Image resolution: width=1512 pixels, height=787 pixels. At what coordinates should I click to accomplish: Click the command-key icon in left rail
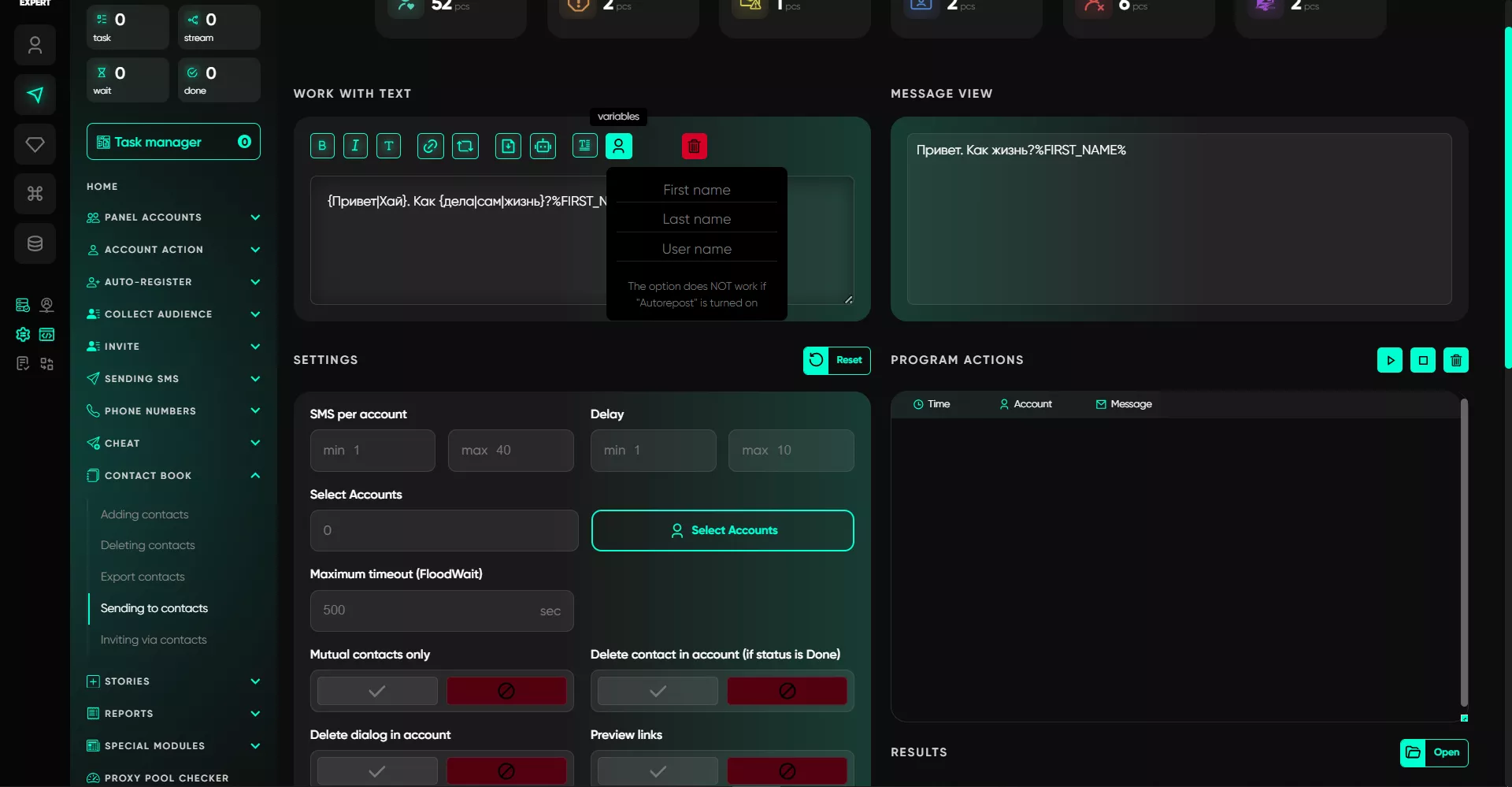[x=35, y=194]
